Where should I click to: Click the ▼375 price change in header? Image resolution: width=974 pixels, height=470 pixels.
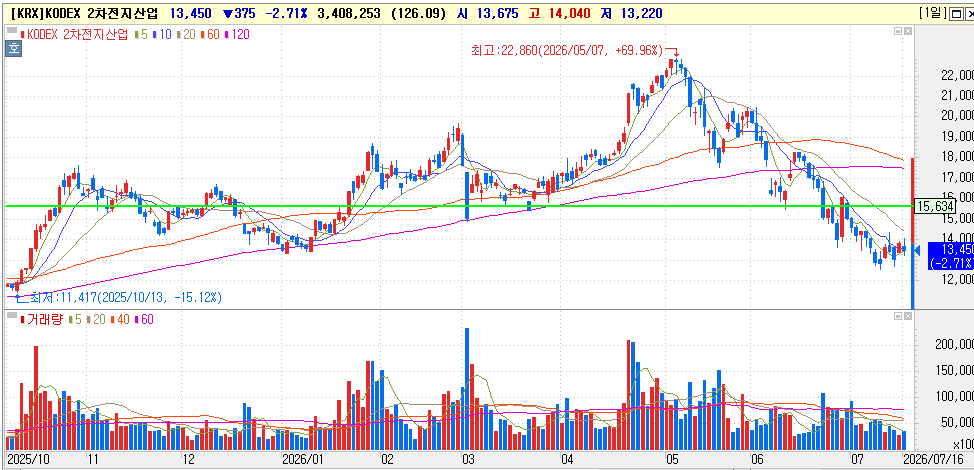[239, 13]
